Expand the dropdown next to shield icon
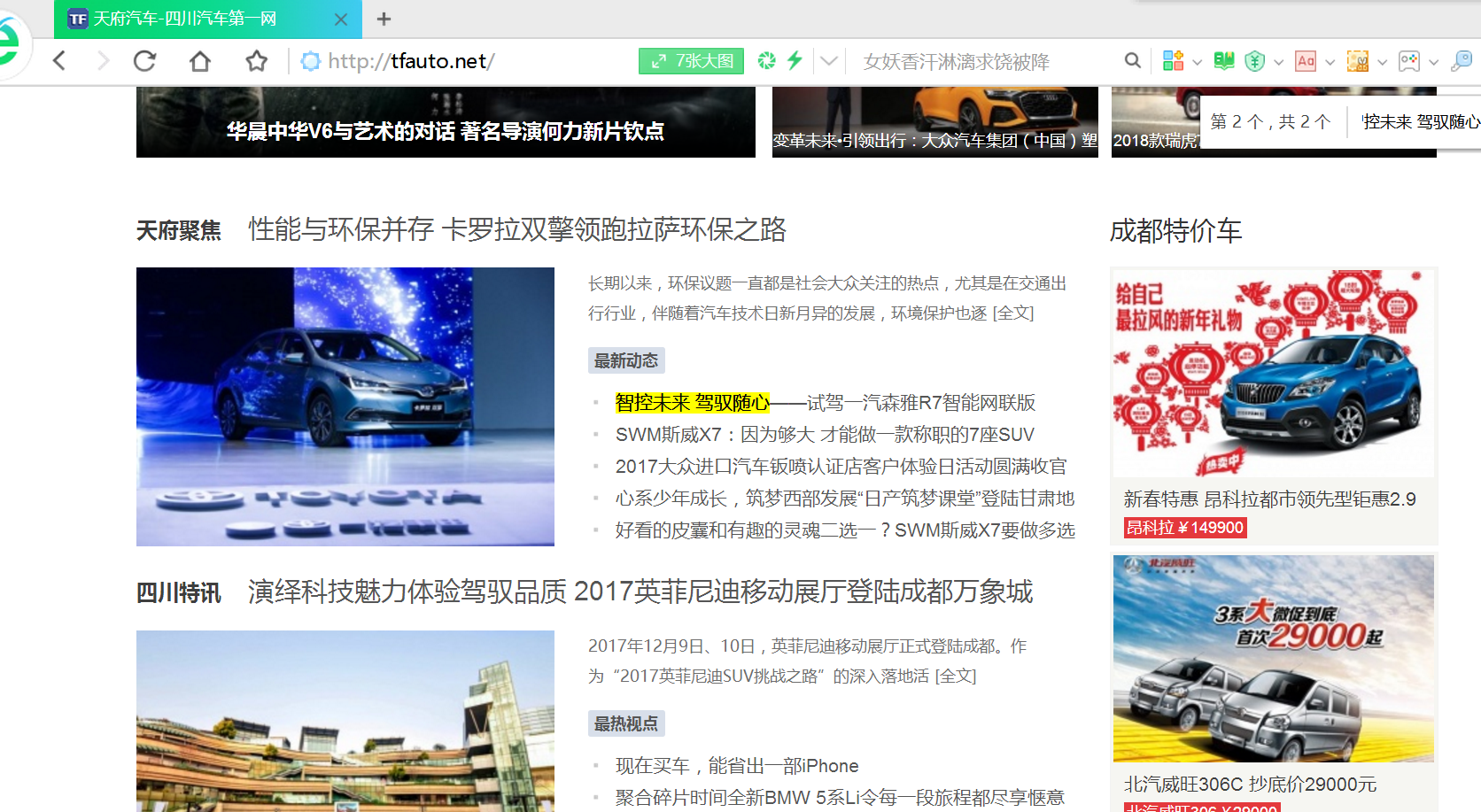 (x=1278, y=62)
